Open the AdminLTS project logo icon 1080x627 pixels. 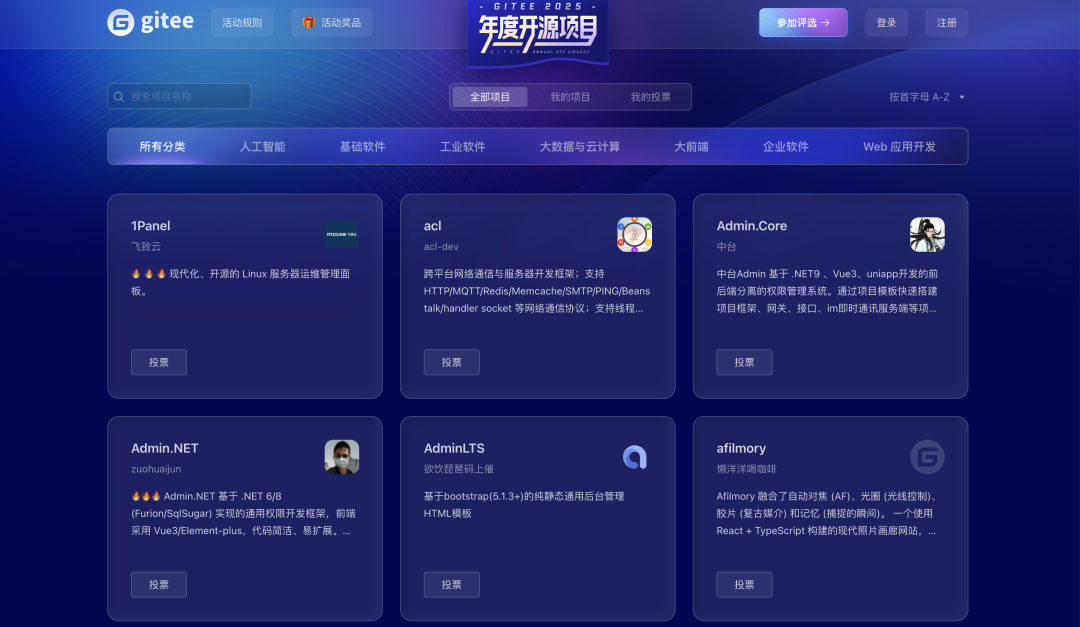click(634, 457)
